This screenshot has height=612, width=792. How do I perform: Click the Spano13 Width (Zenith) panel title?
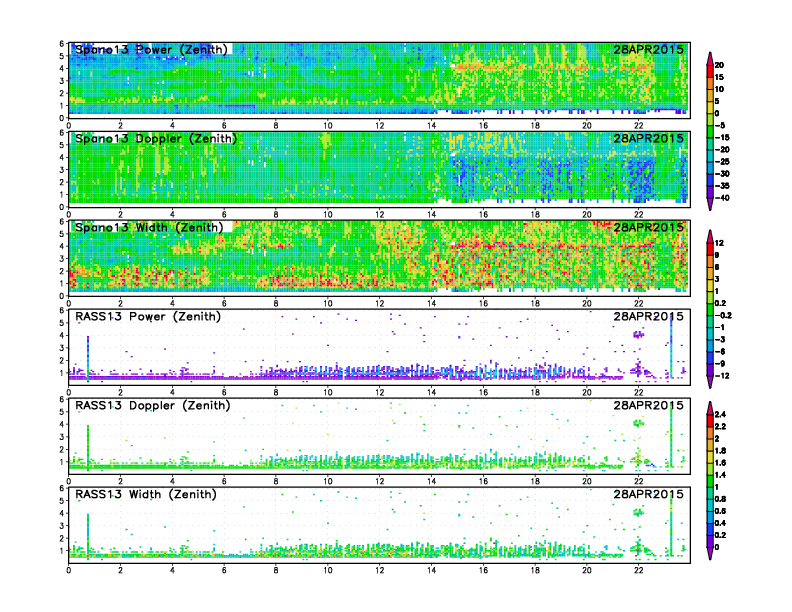pos(150,228)
